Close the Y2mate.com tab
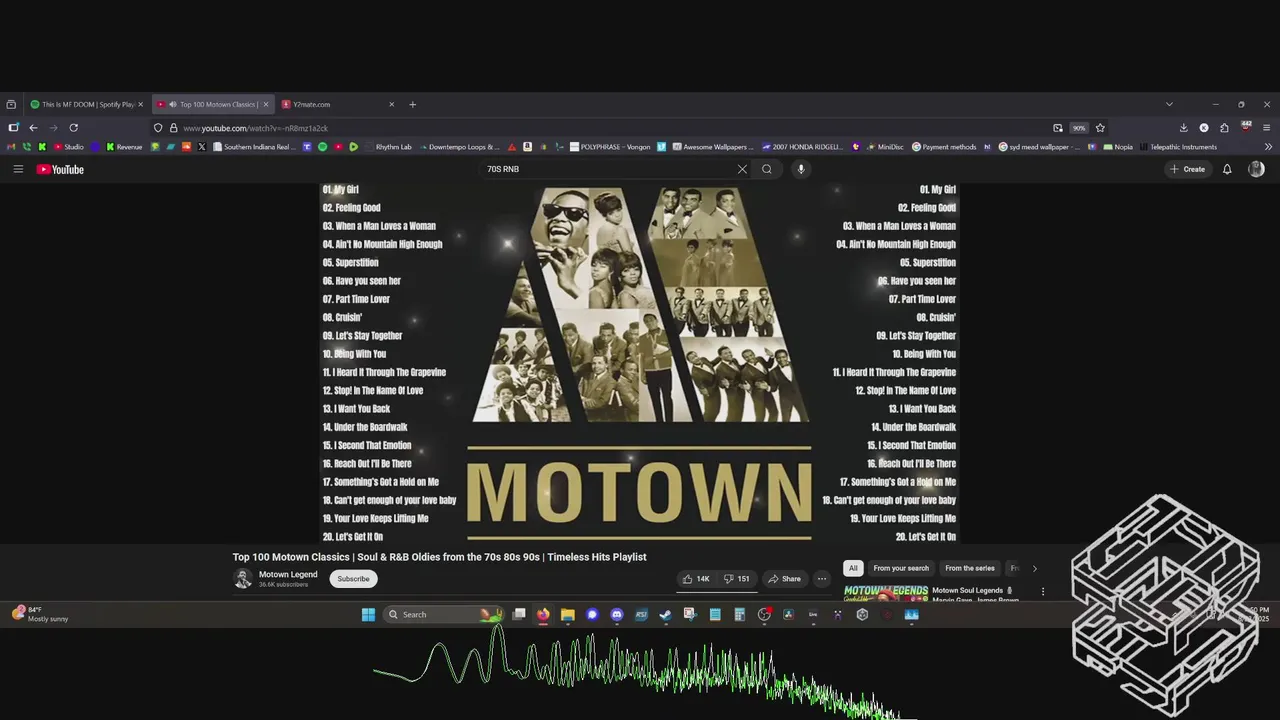 pos(391,104)
